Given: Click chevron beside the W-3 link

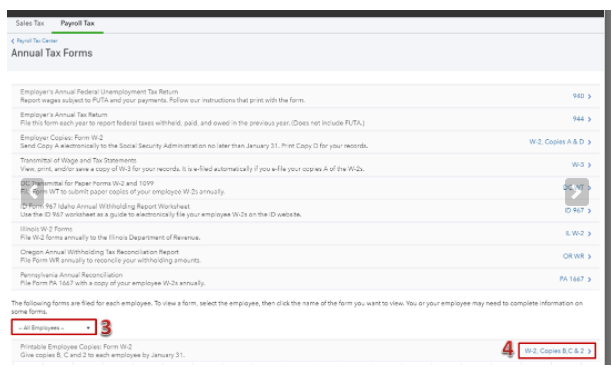Looking at the screenshot, I should coord(589,165).
